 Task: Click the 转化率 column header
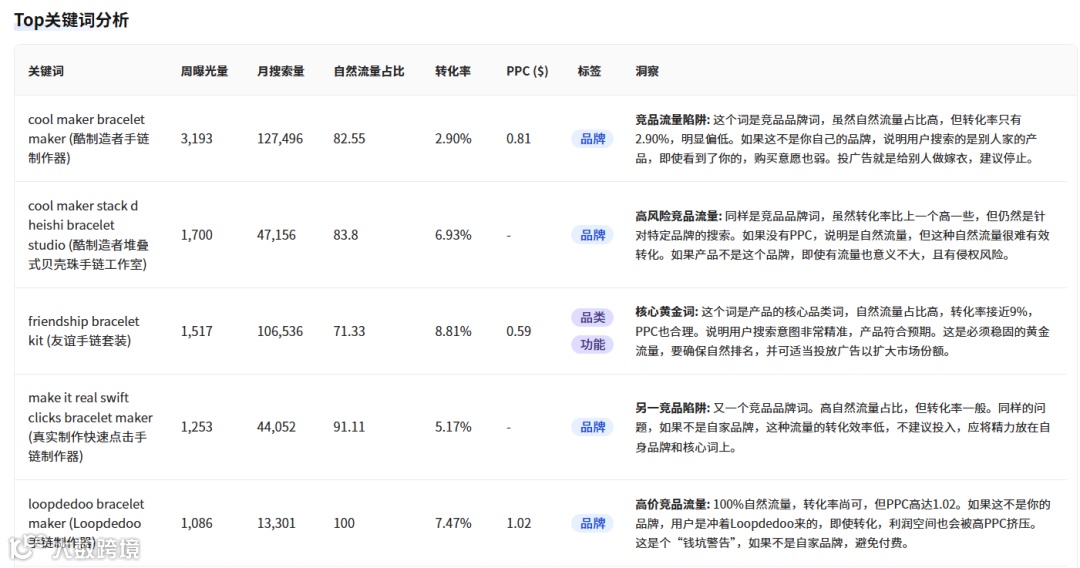click(x=453, y=71)
